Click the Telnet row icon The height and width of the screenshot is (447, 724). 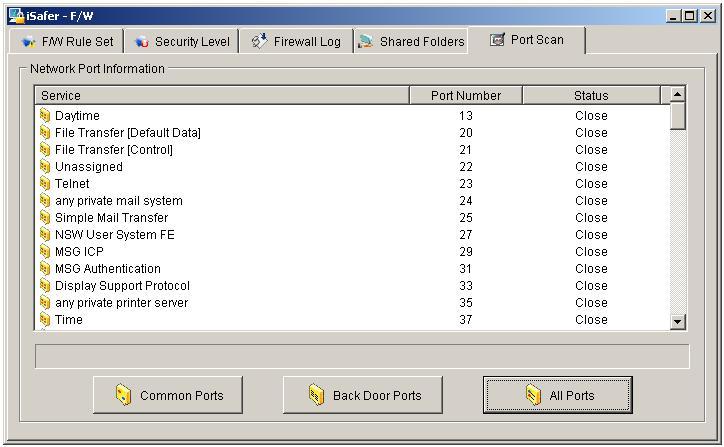45,183
